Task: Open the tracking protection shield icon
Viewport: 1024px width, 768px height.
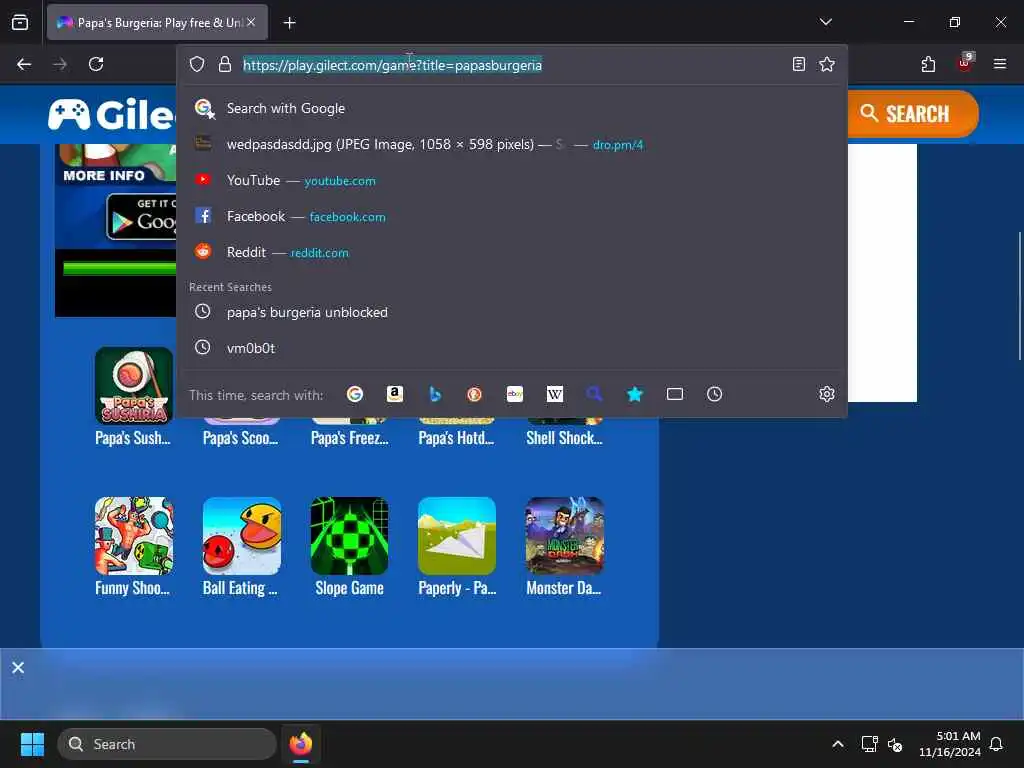Action: click(x=197, y=64)
